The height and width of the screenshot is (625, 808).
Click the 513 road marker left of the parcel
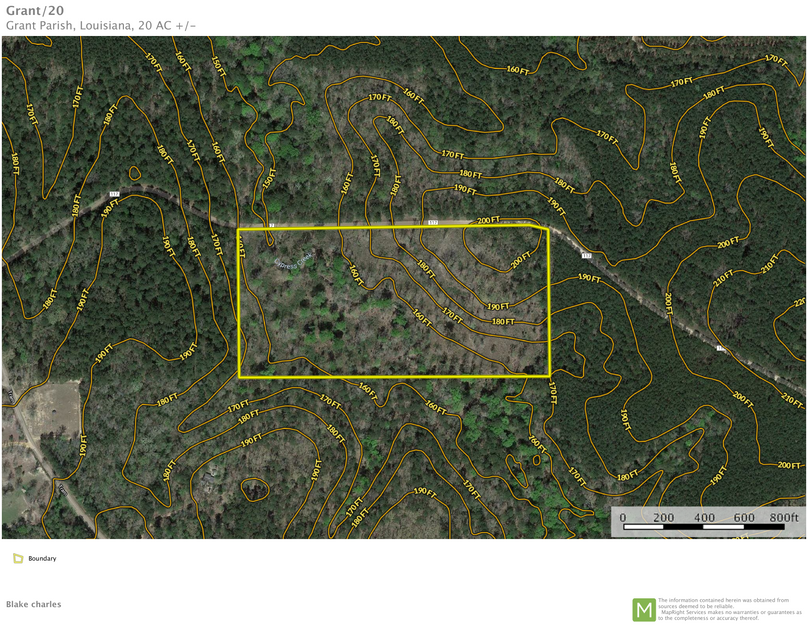coord(114,193)
